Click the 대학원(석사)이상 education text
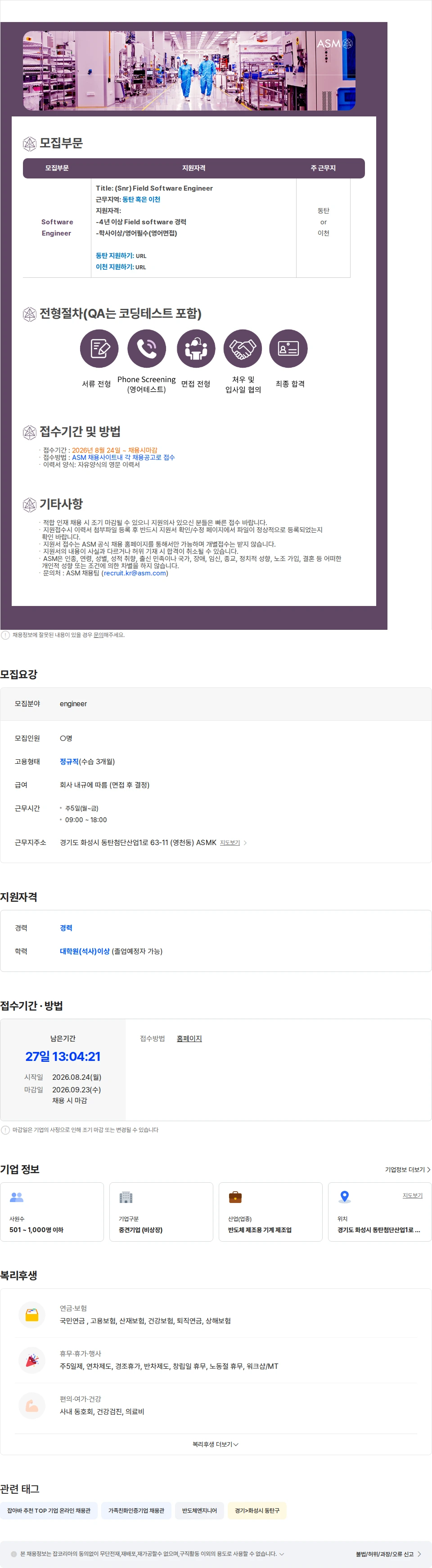432x1568 pixels. click(85, 951)
